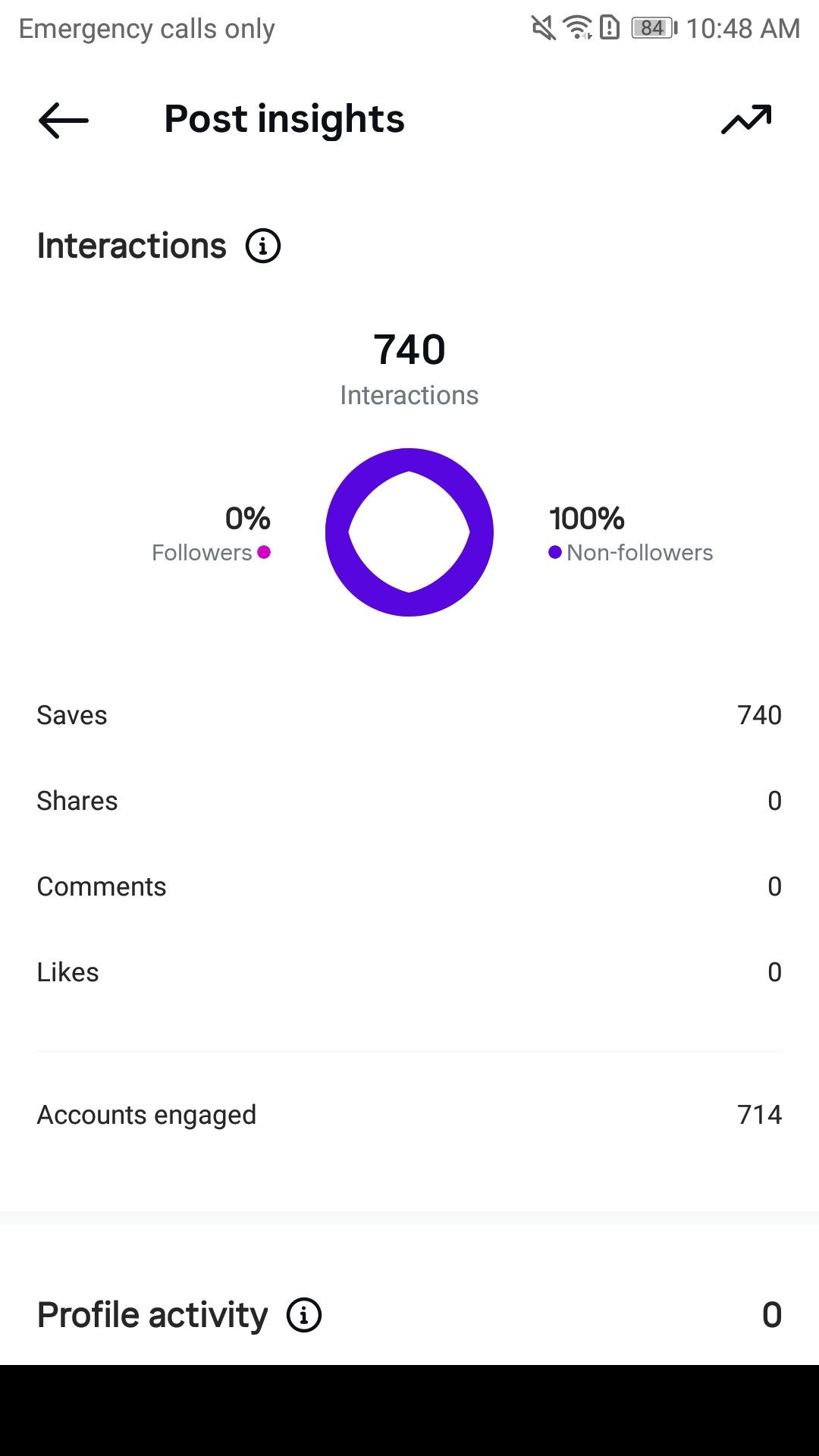Select the Comments row
The image size is (819, 1456).
409,886
